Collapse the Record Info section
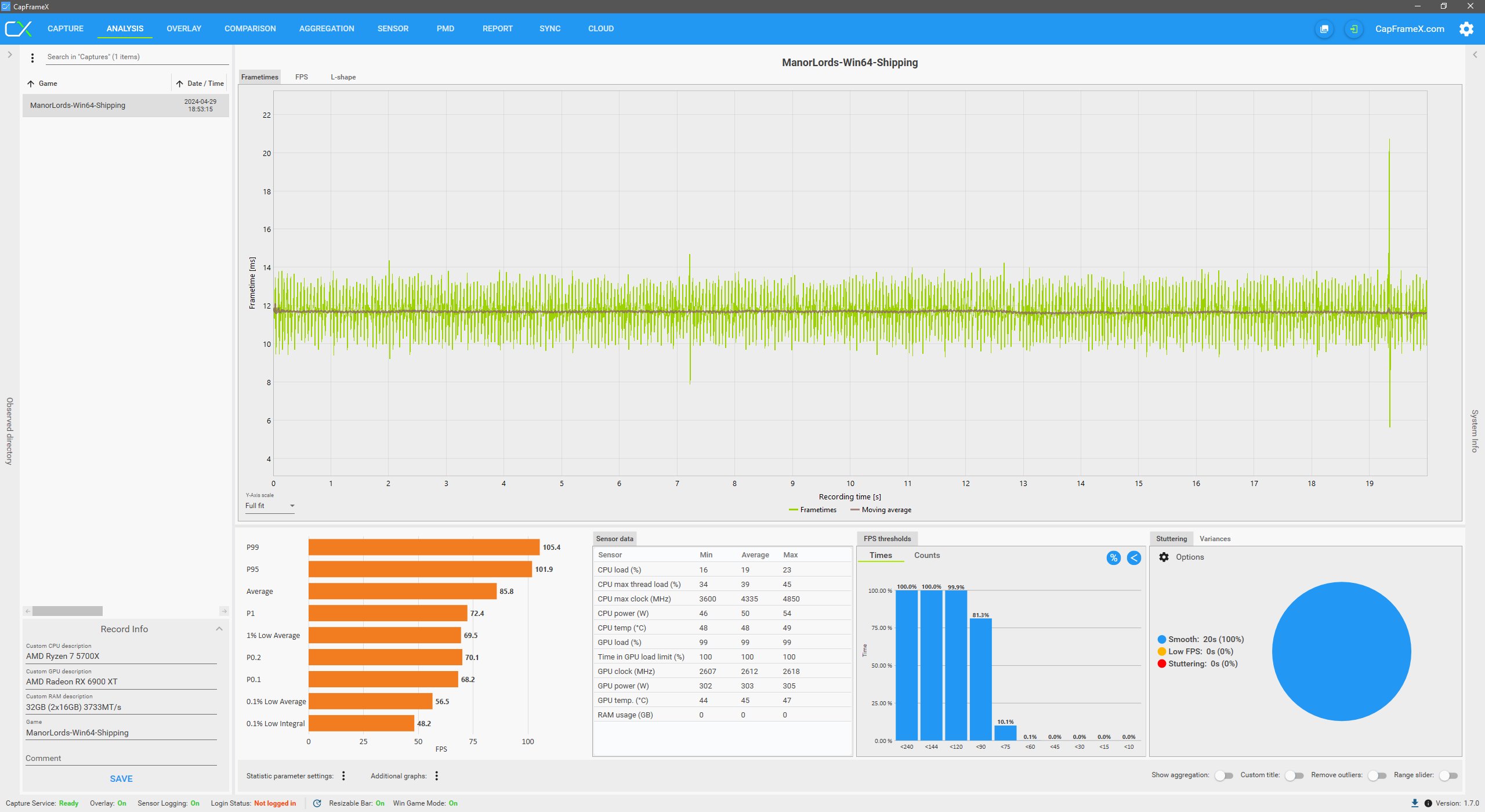The image size is (1485, 812). click(x=219, y=629)
